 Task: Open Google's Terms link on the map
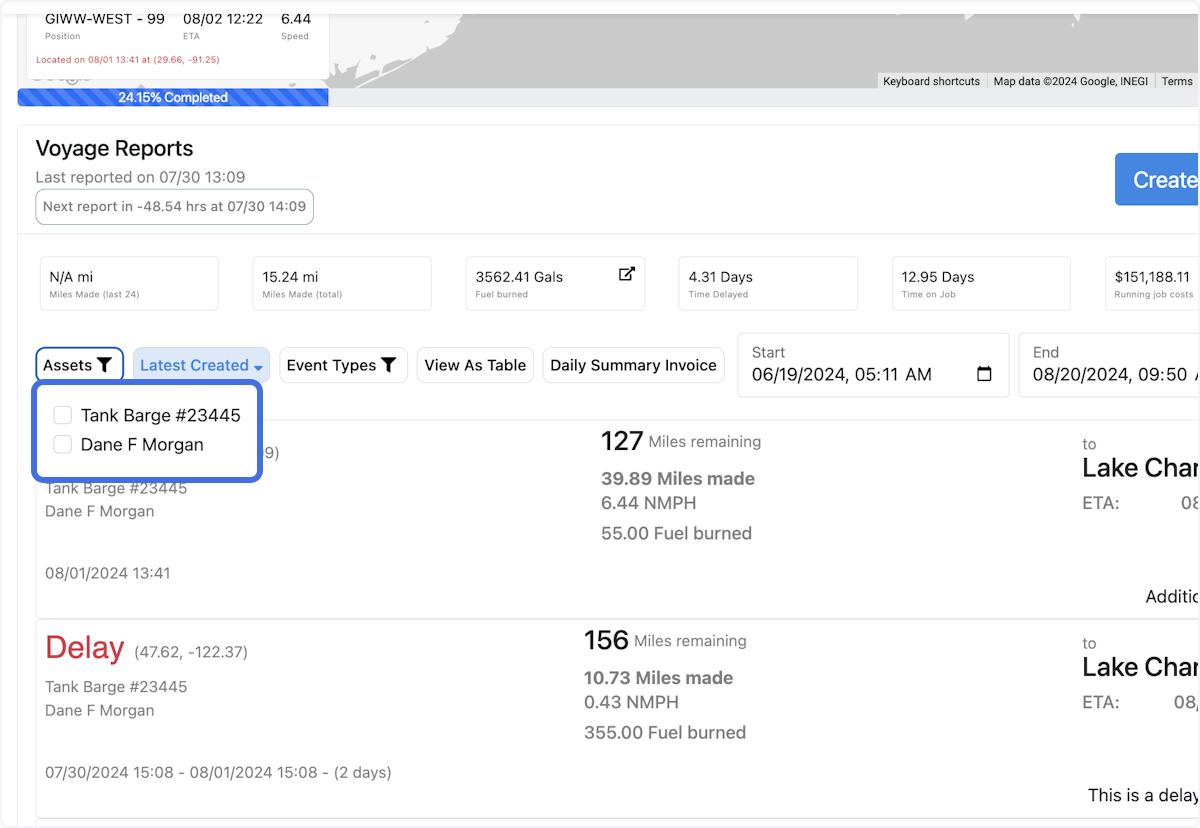[x=1177, y=81]
